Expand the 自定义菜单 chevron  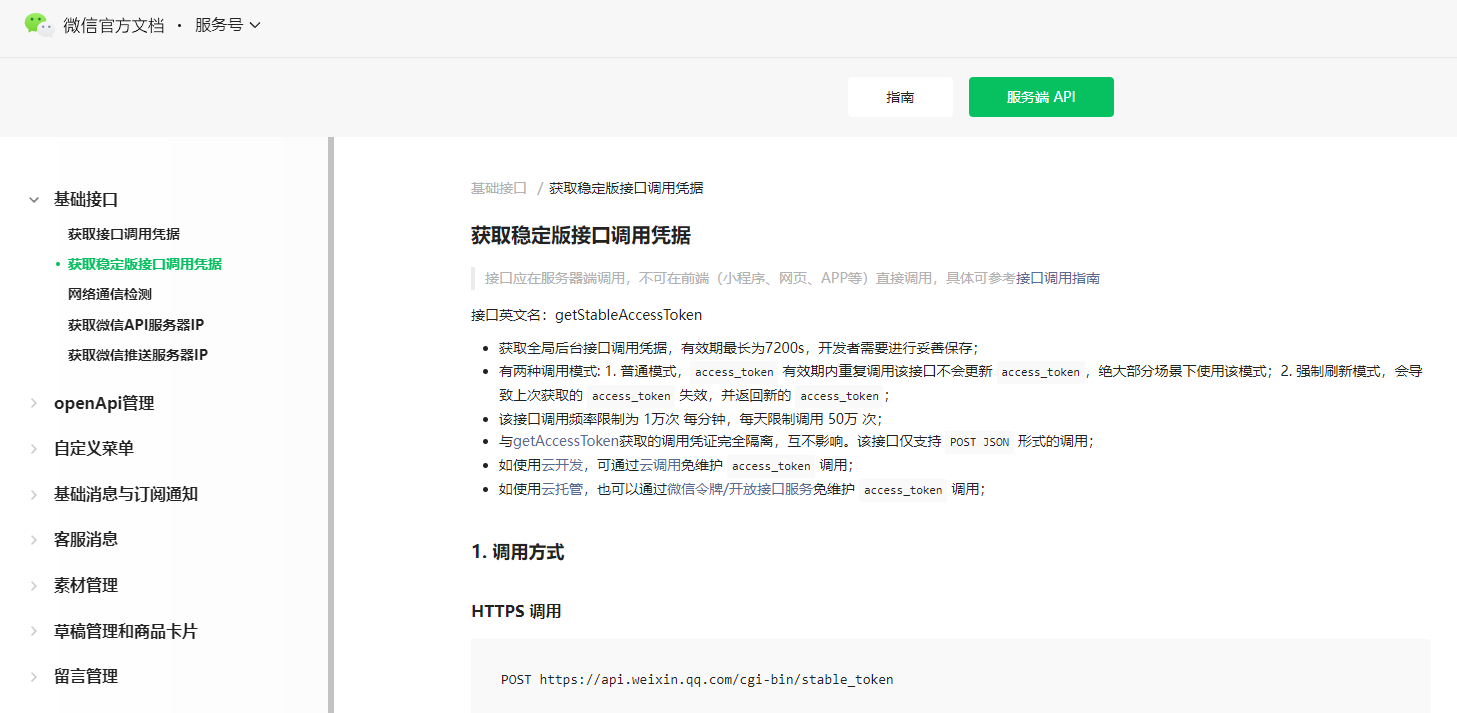pyautogui.click(x=34, y=449)
